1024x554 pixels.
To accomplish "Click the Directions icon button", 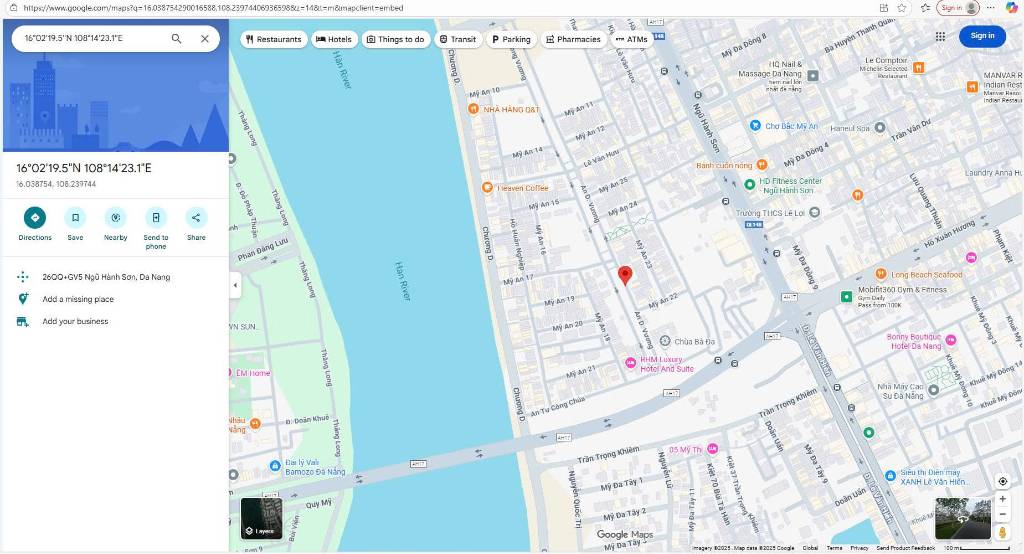I will (35, 218).
